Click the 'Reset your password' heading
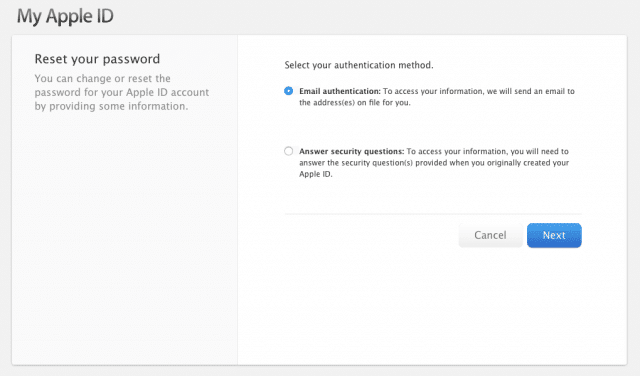Screen dimensions: 640x376 97,59
